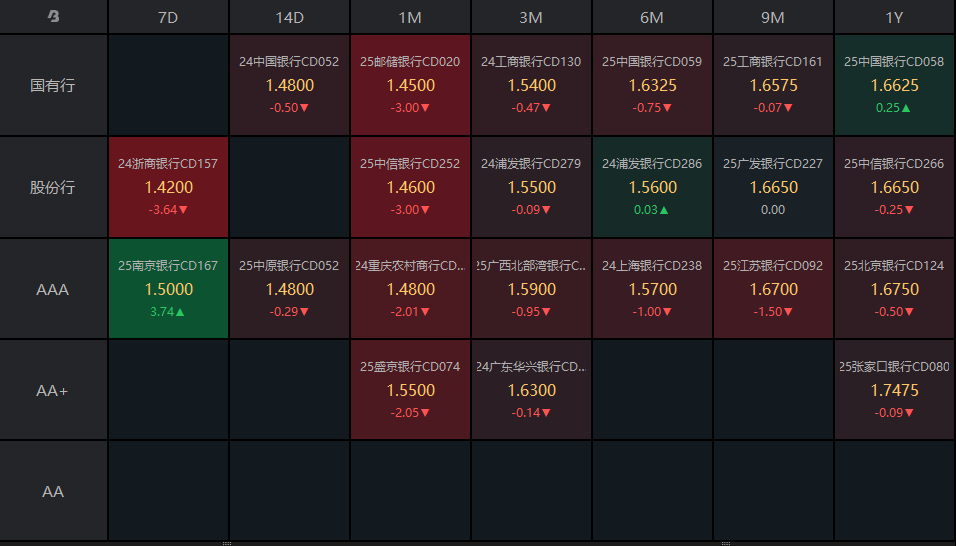
Task: Open the 24浦发银行CD279 cell
Action: (531, 186)
